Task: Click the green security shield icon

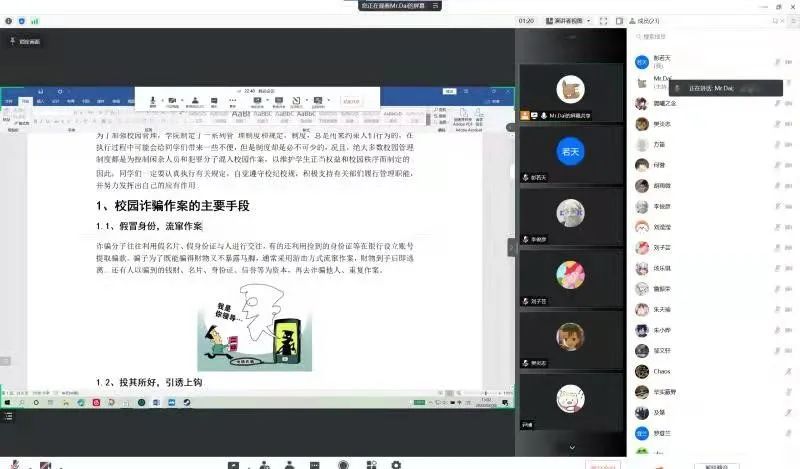Action: click(x=21, y=20)
